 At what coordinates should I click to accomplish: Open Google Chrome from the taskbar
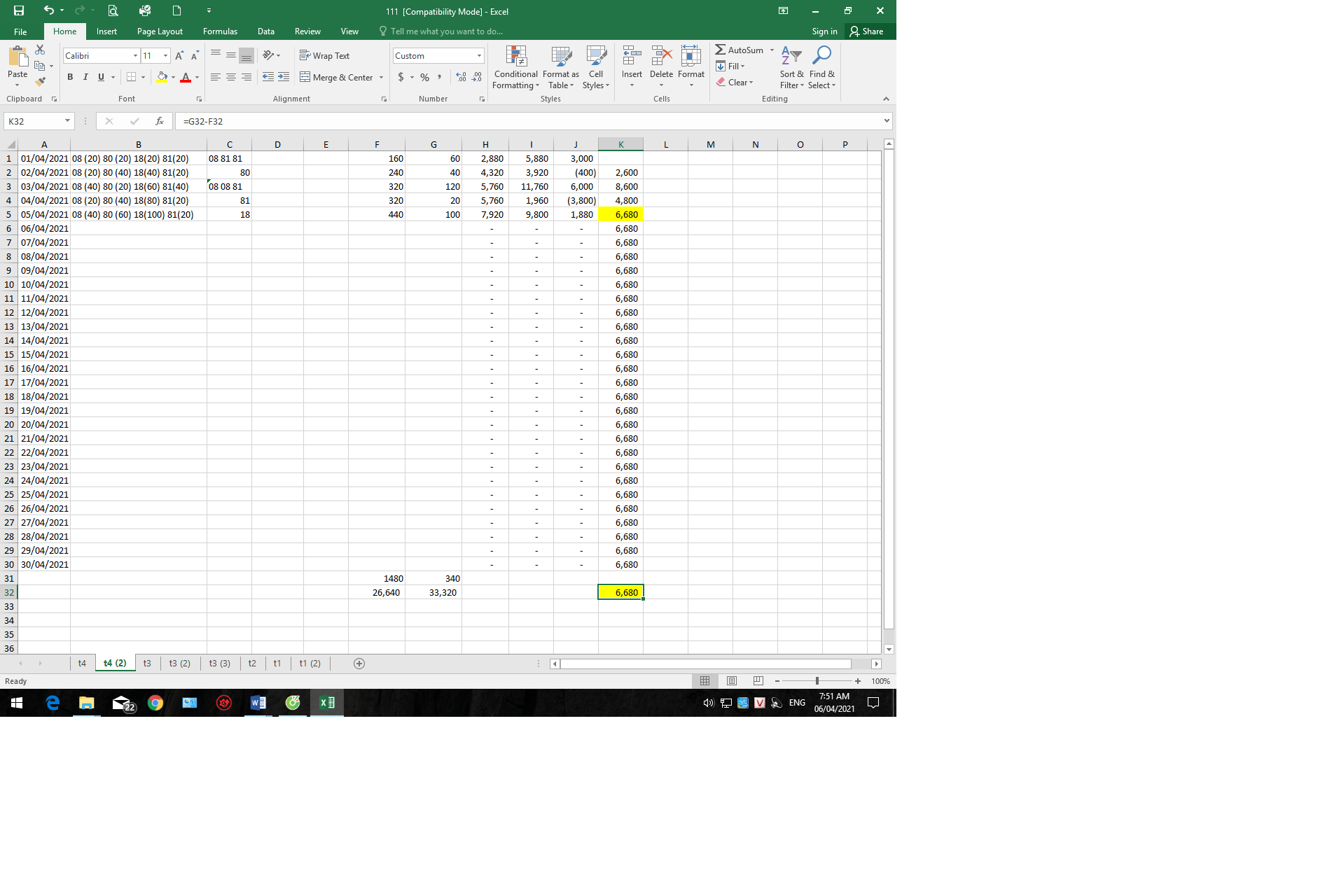[155, 703]
